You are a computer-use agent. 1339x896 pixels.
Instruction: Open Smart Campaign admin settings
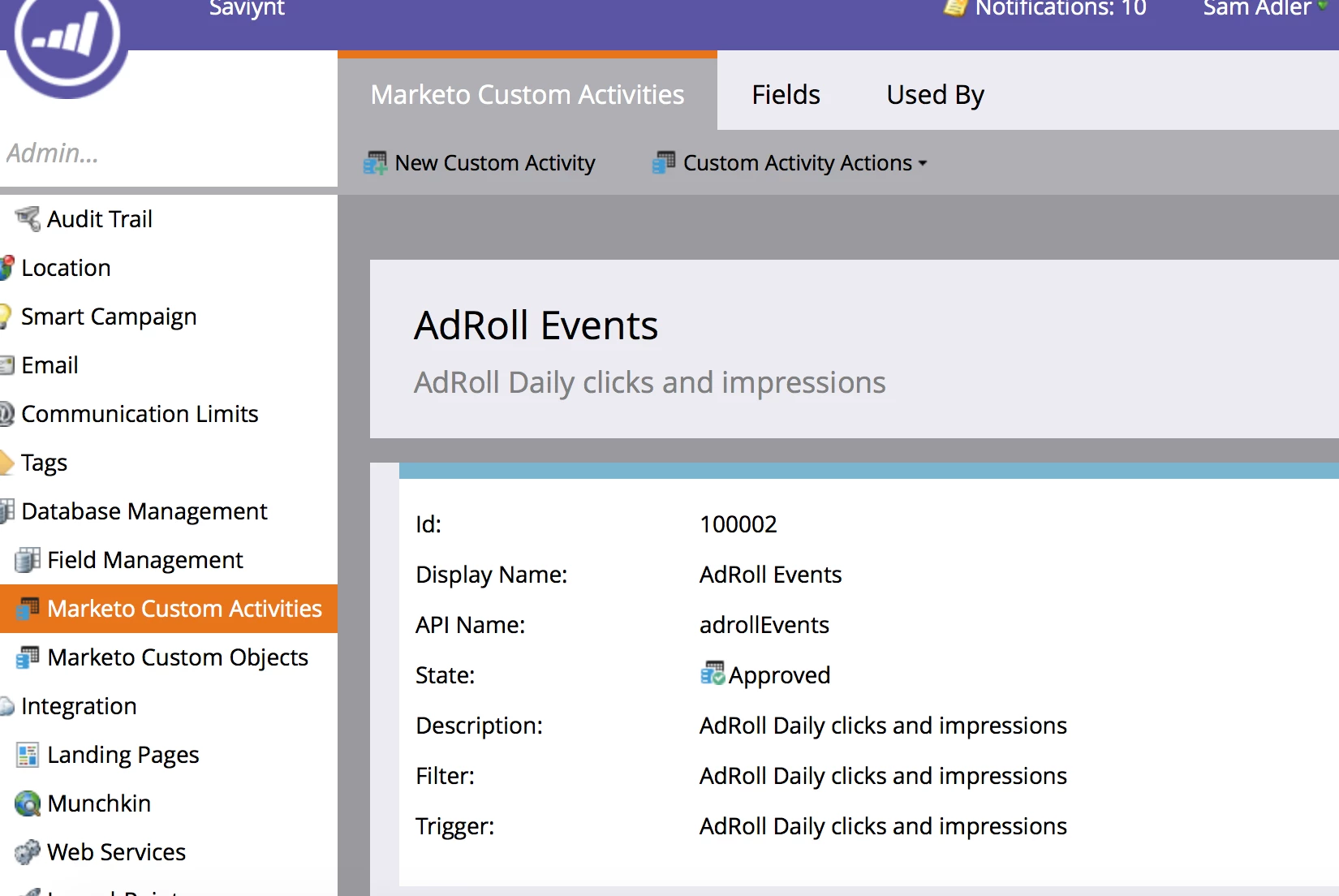point(109,317)
